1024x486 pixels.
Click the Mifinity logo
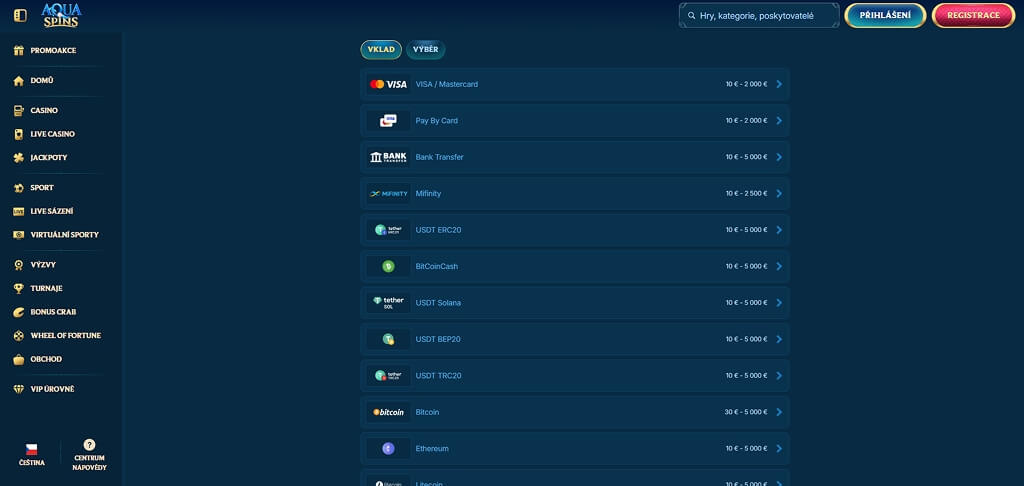coord(388,193)
